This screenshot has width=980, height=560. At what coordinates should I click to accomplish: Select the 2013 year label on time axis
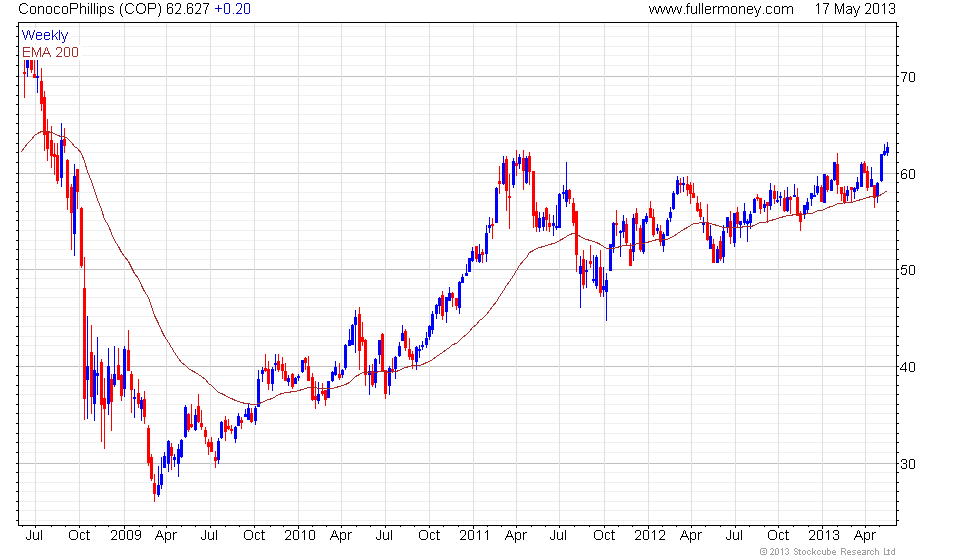click(824, 536)
